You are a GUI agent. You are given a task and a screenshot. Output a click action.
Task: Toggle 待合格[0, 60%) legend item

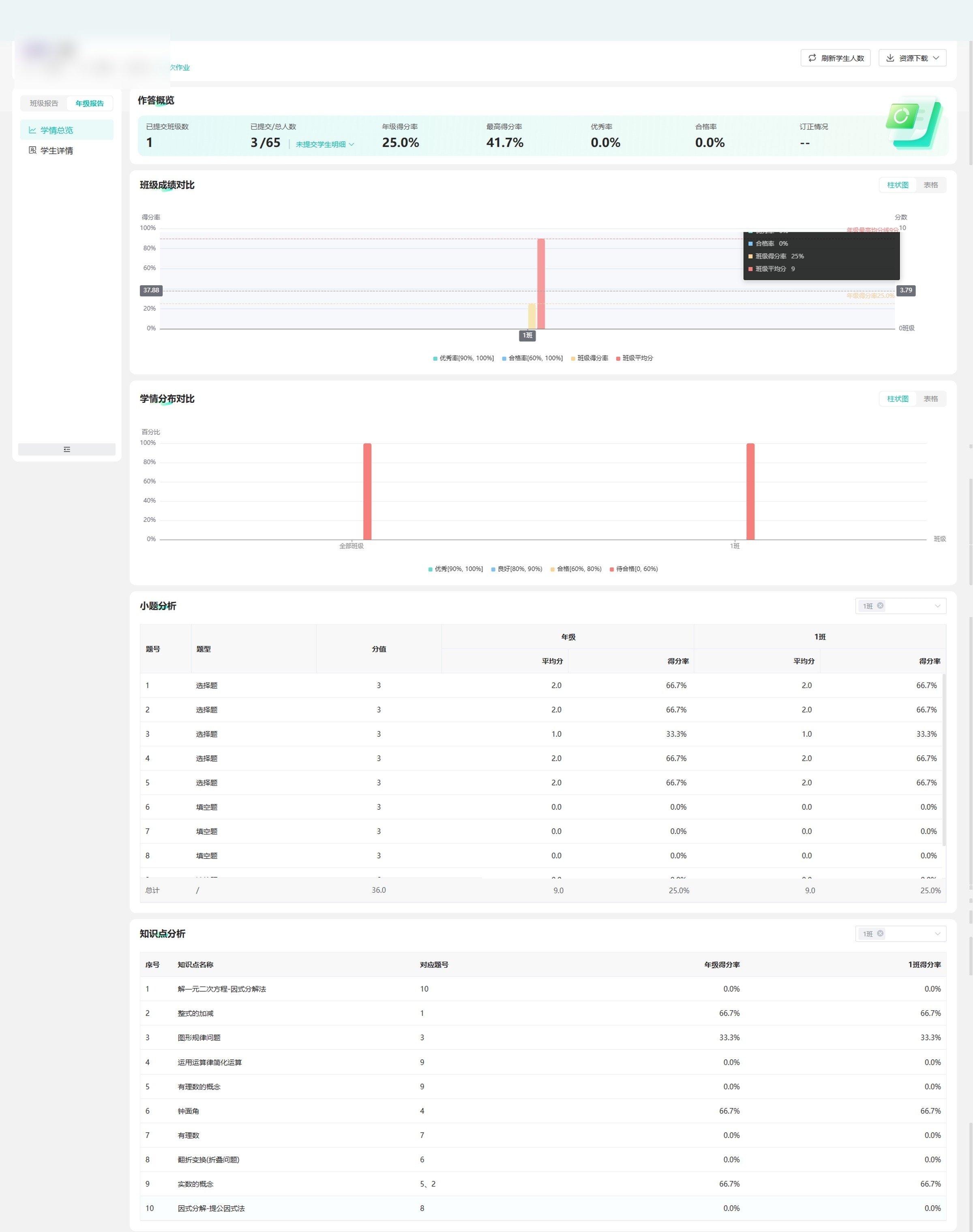[634, 569]
